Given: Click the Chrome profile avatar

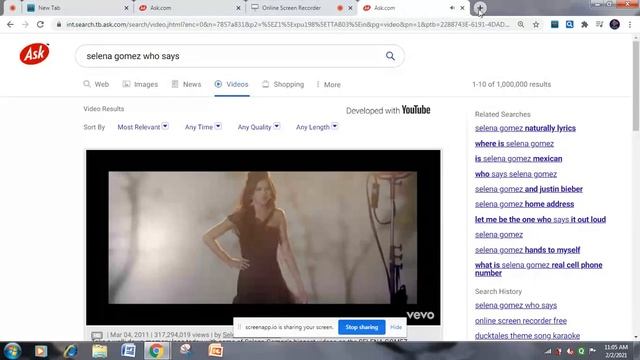Looking at the screenshot, I should pos(615,24).
